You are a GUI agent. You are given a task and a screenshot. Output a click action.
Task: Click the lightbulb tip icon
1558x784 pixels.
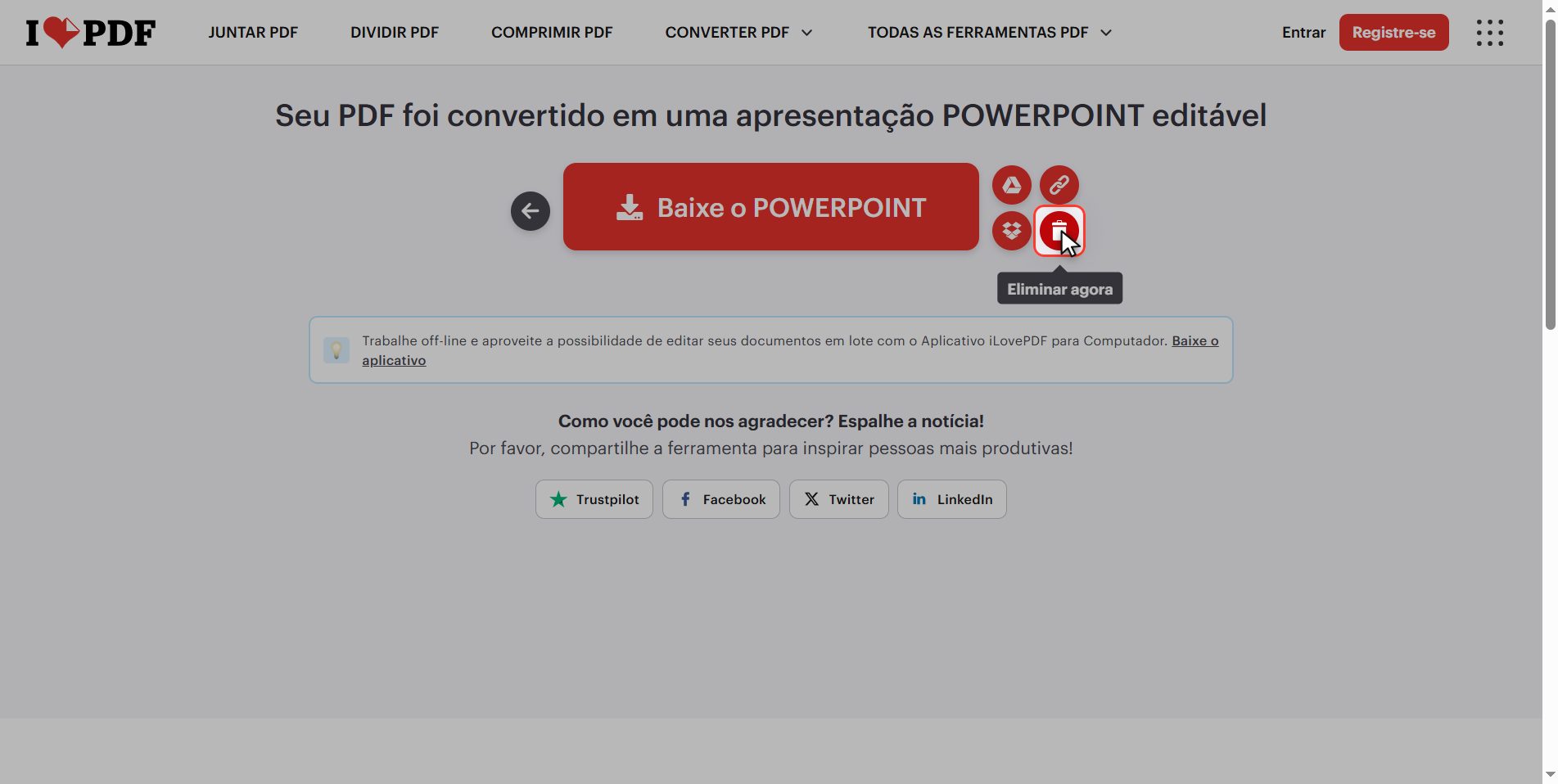336,350
